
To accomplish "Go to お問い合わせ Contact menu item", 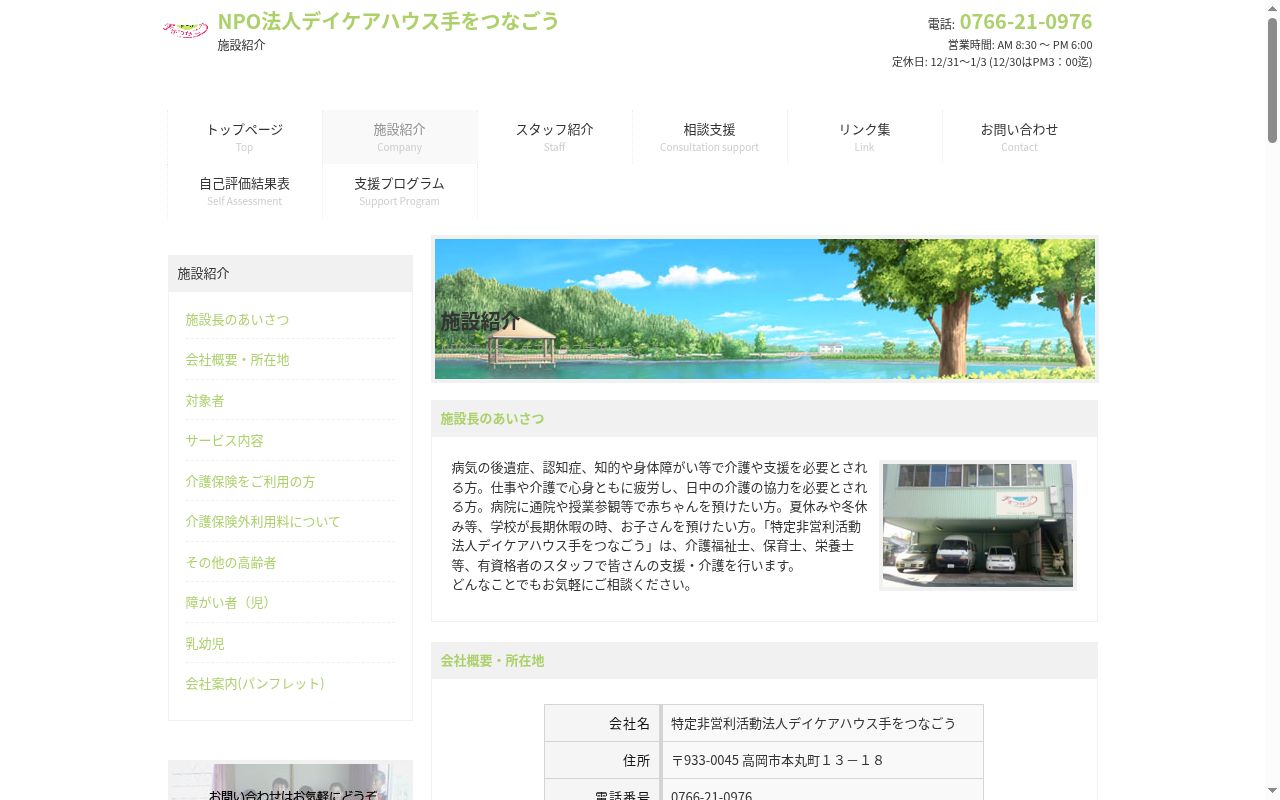I will [x=1019, y=137].
